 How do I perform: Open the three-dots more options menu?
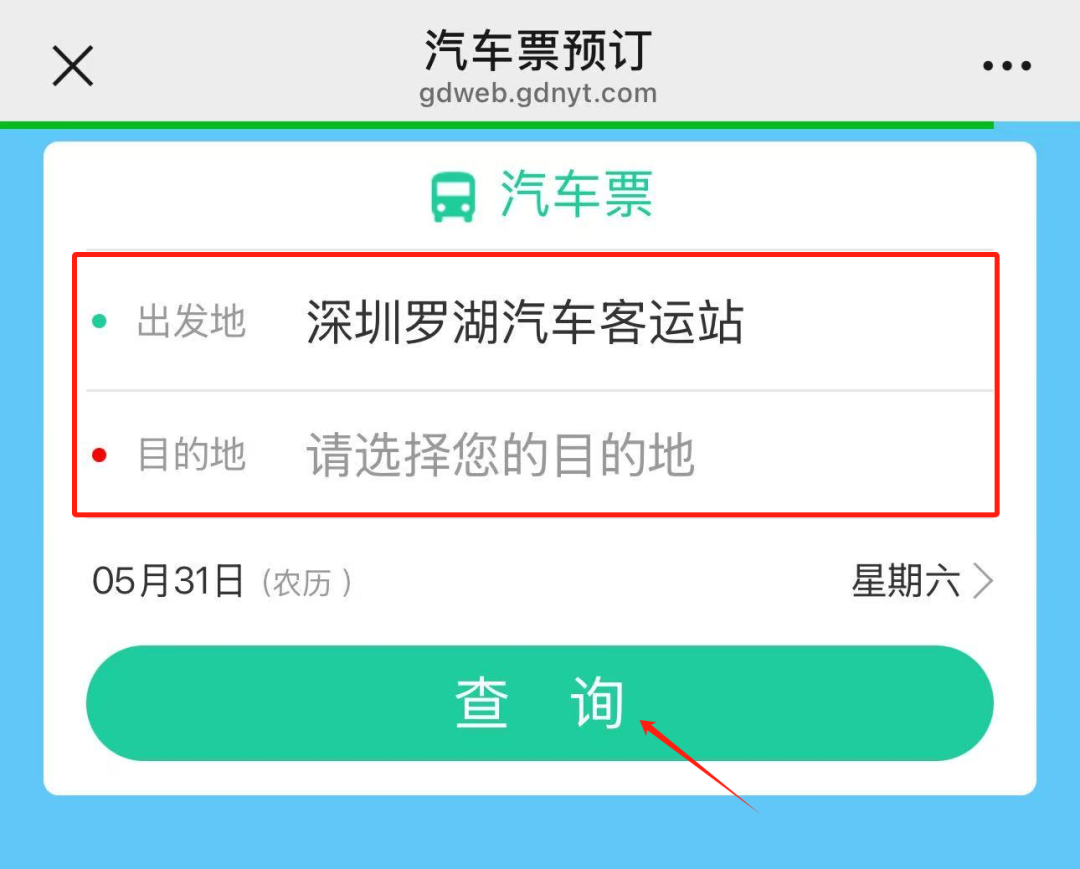pyautogui.click(x=1006, y=67)
